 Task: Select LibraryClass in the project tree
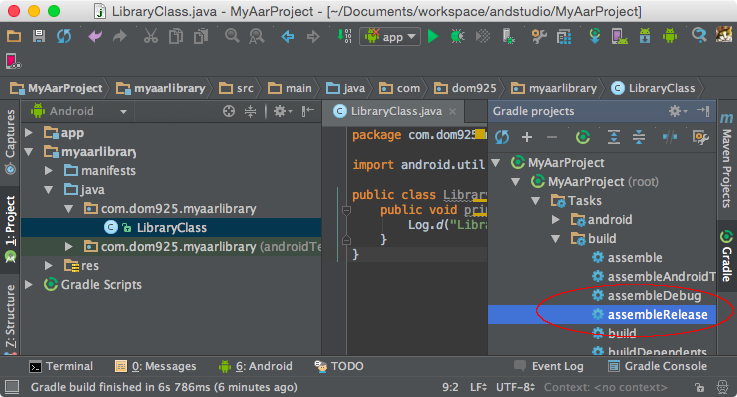171,228
